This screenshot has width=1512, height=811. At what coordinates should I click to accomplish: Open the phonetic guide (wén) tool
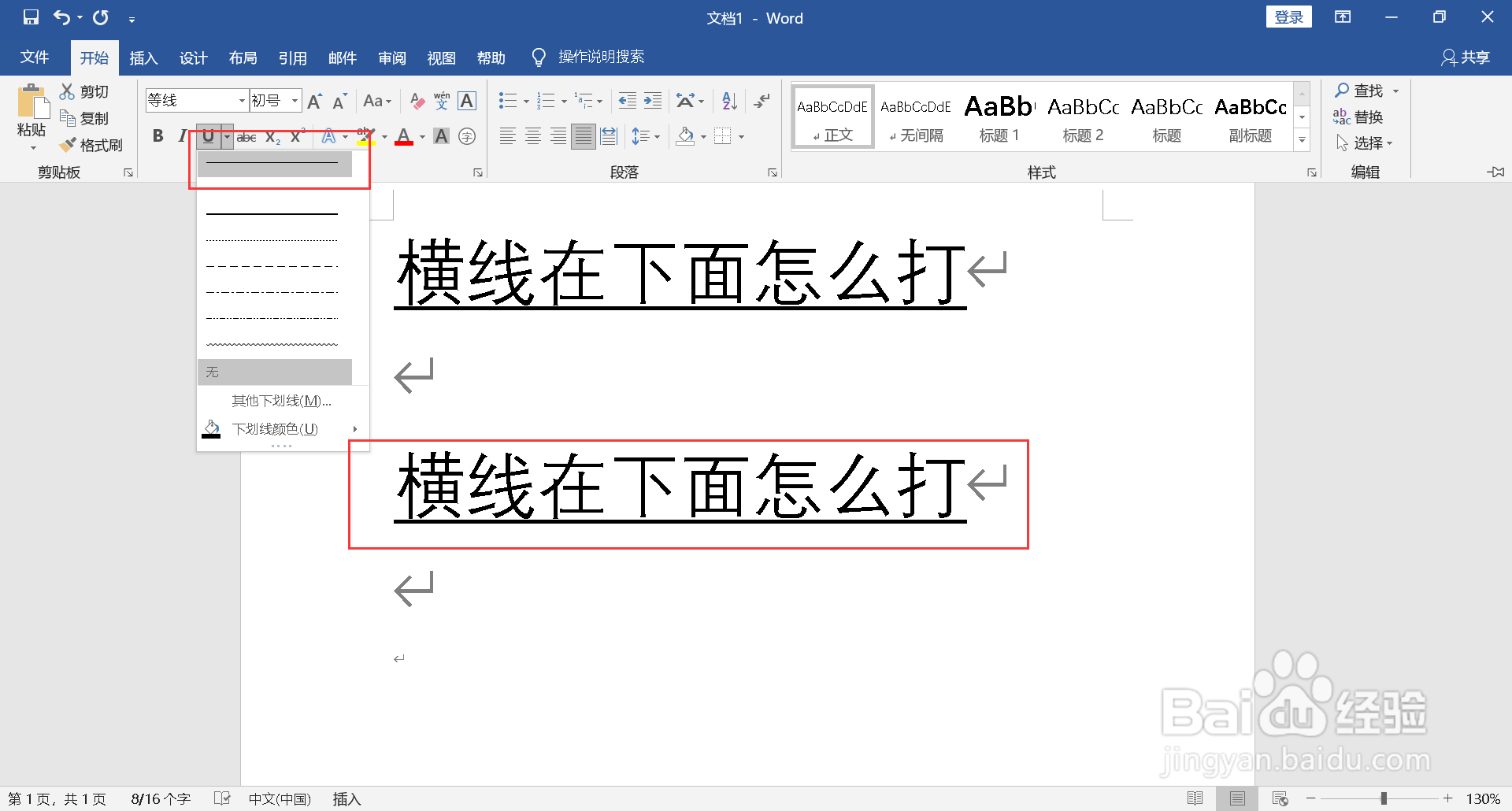click(x=441, y=100)
